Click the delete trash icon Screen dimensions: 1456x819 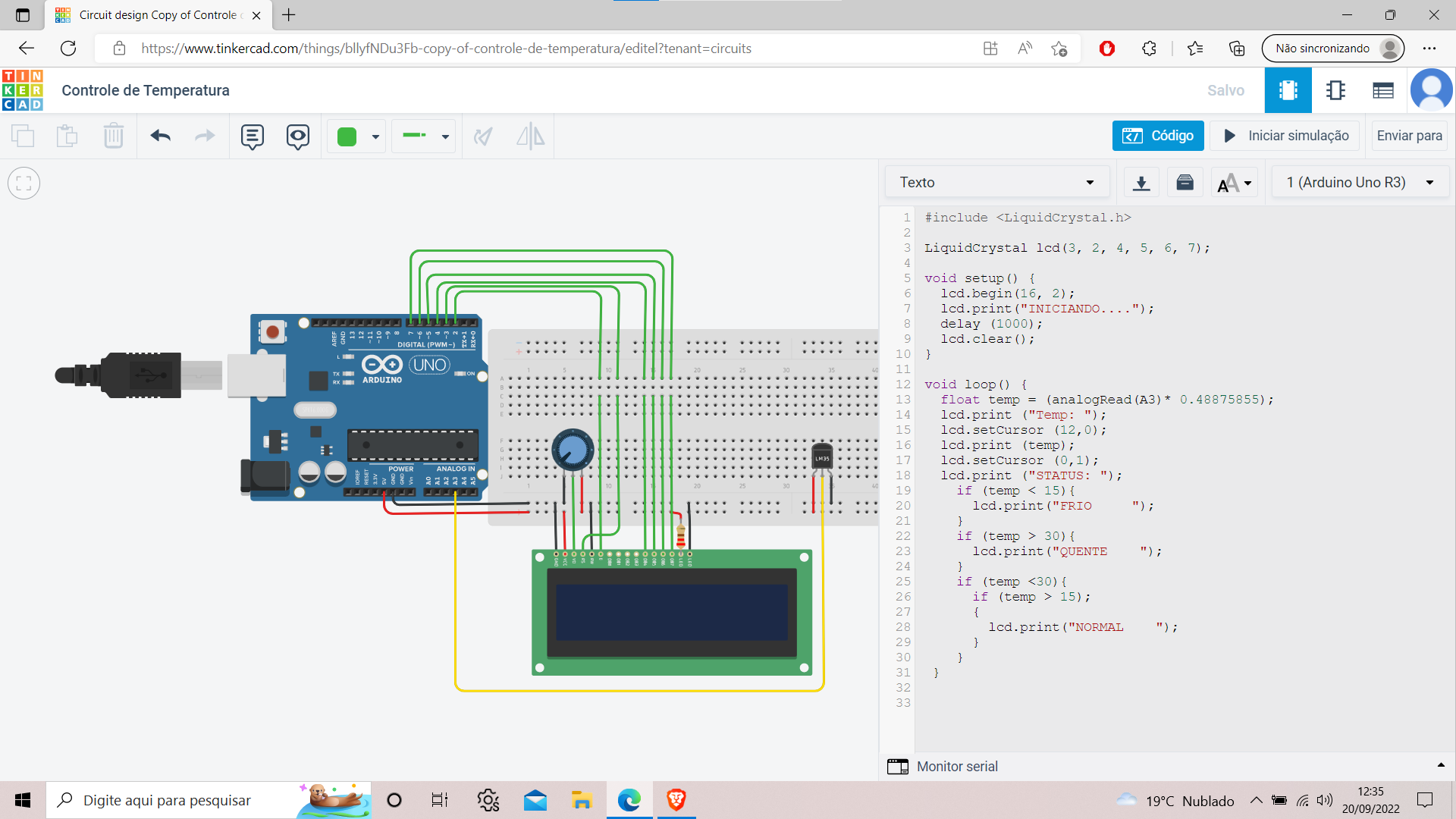coord(113,136)
